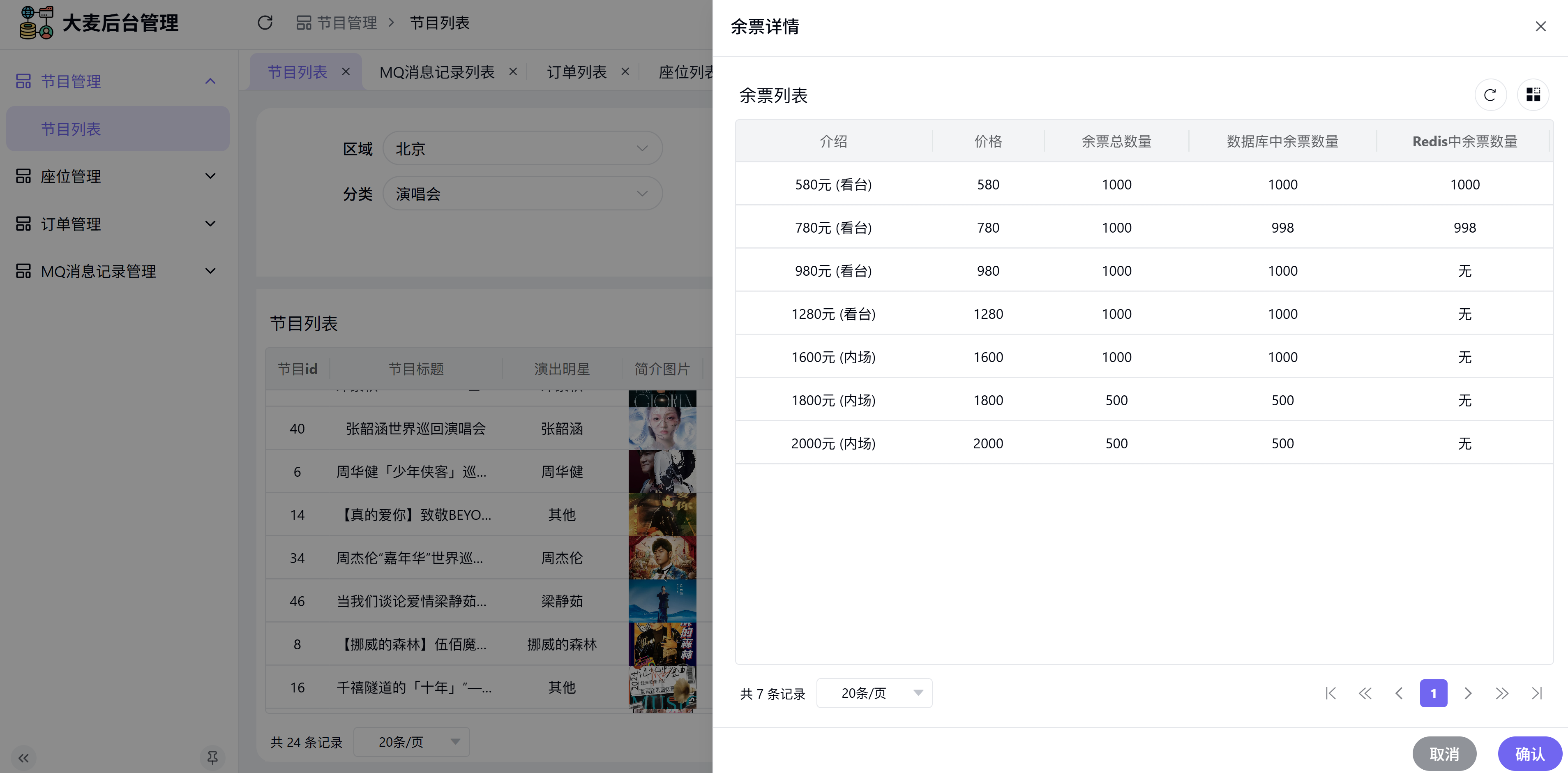Close the 余票详情 drawer

pyautogui.click(x=1540, y=27)
